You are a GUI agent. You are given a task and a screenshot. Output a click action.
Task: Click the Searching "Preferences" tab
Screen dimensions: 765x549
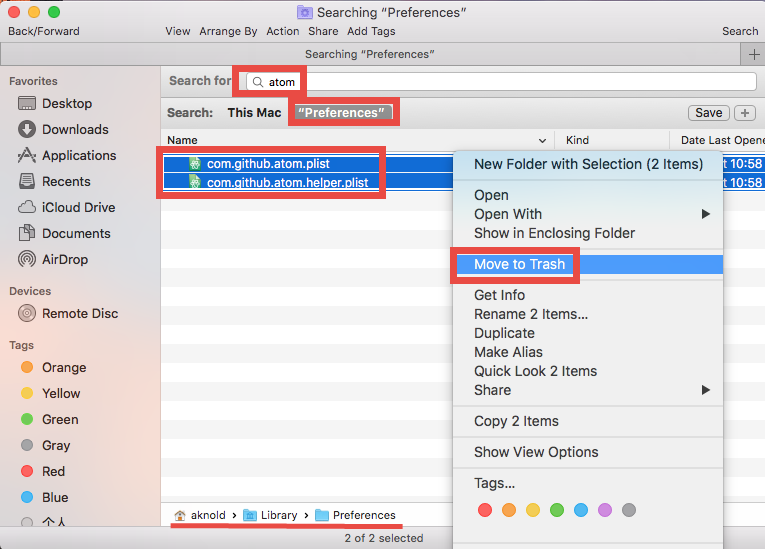pos(370,54)
